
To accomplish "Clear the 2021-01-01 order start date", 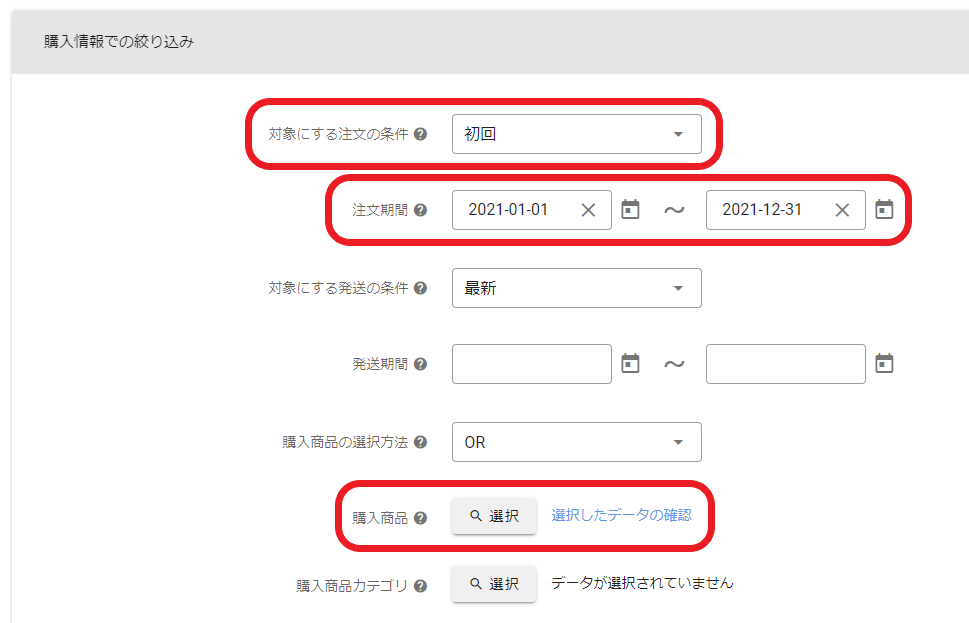I will [588, 210].
